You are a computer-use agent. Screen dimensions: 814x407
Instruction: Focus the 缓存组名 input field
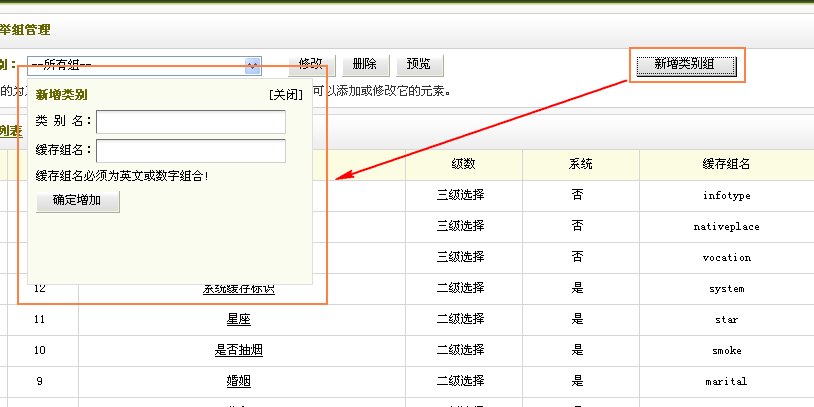[191, 151]
